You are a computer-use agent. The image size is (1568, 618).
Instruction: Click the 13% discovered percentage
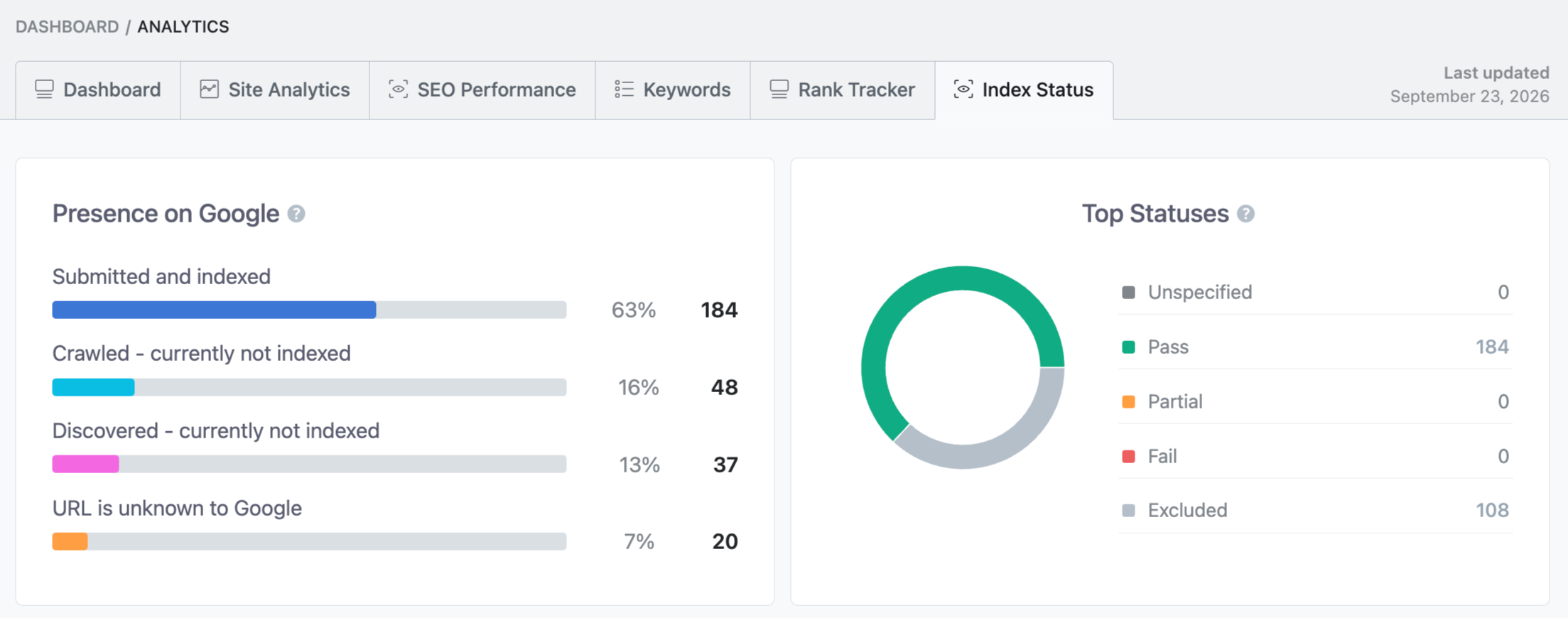pos(639,465)
